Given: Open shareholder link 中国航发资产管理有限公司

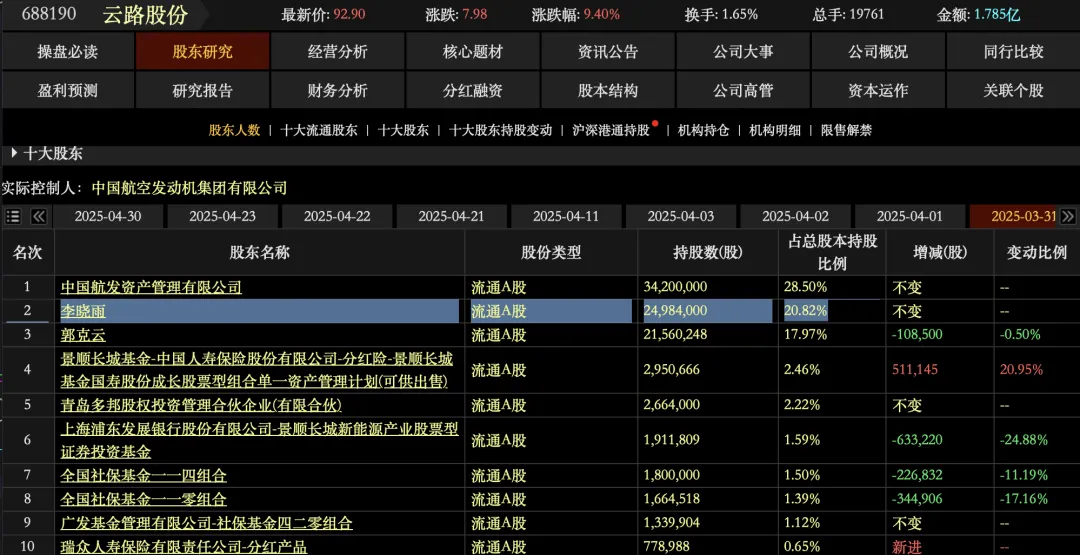Looking at the screenshot, I should click(151, 287).
